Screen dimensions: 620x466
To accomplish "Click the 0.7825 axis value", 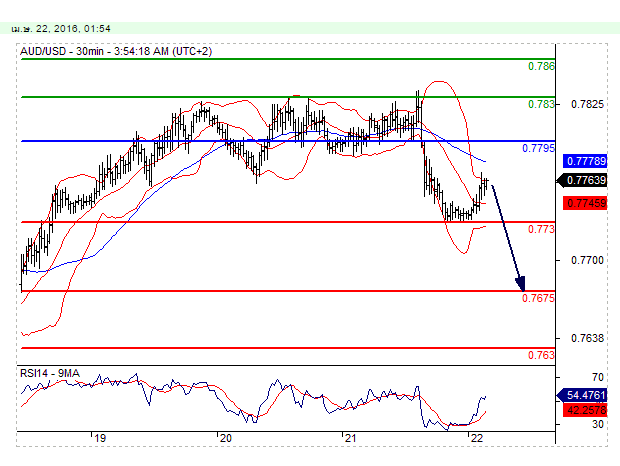I will pos(588,104).
